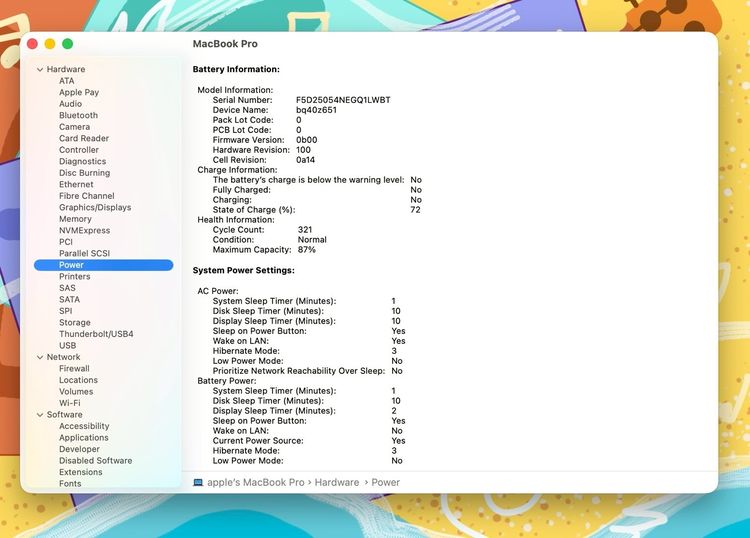Select Volumes under Network

tap(76, 392)
